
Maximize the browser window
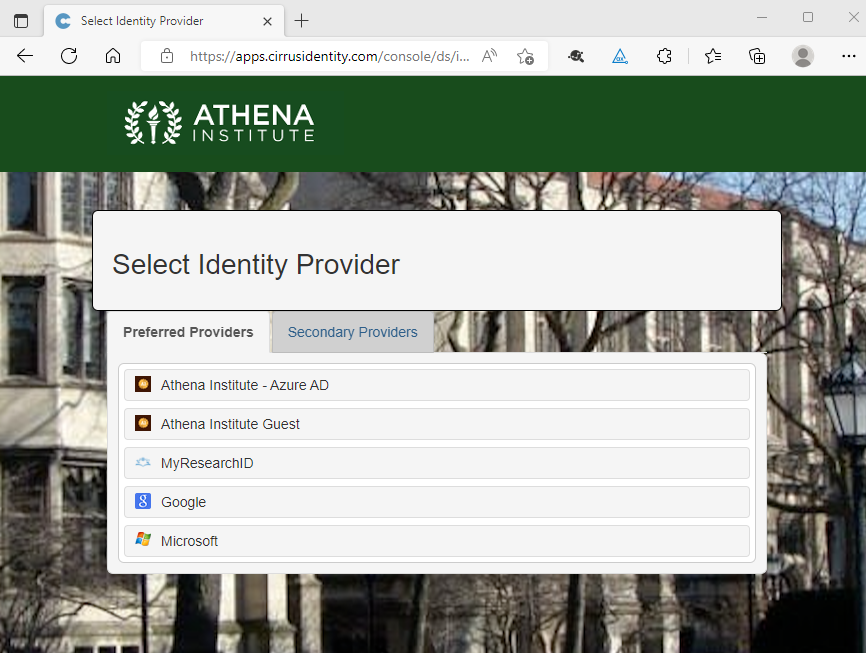(808, 17)
